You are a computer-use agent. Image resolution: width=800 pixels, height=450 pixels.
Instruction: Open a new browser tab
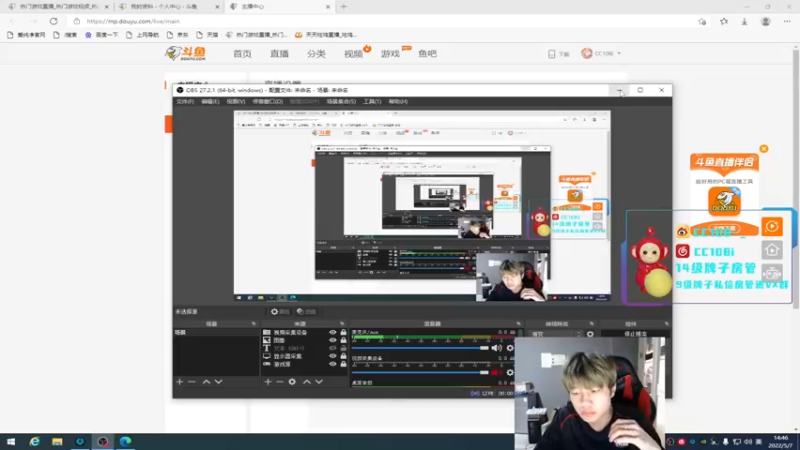point(343,7)
